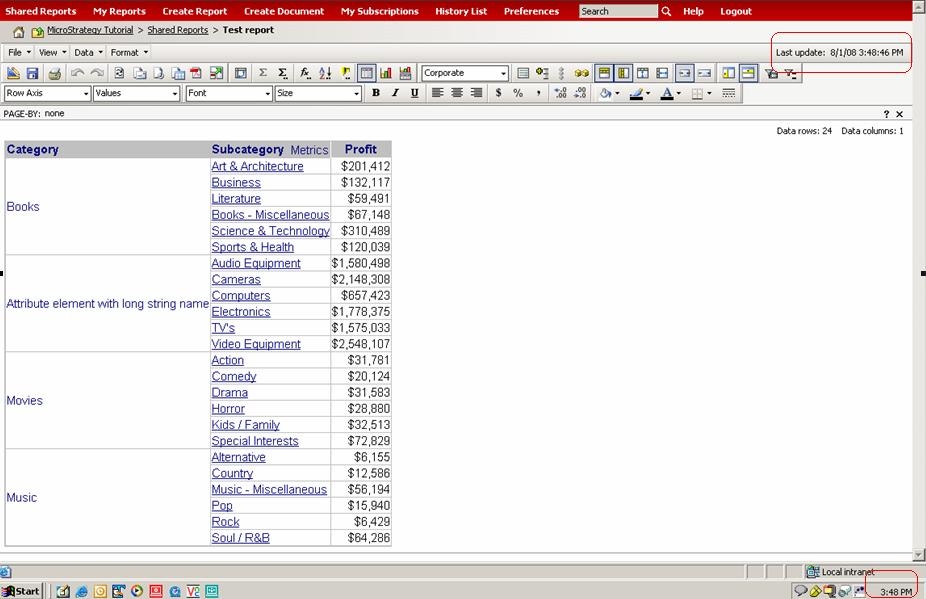Toggle align center formatting
The height and width of the screenshot is (599, 926).
tap(457, 93)
